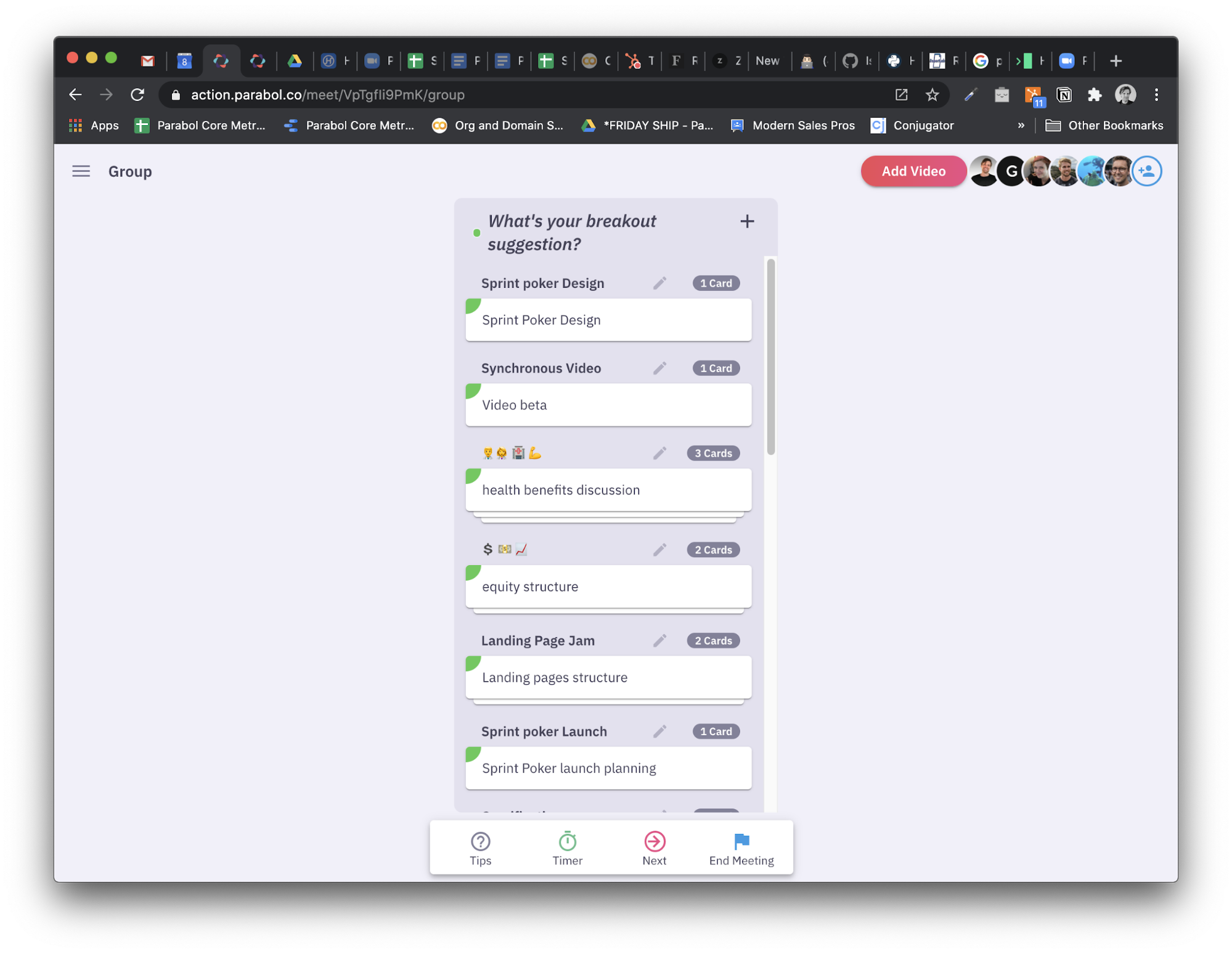Edit the Sprint poker Design group
Screen dimensions: 1232x954
[659, 283]
